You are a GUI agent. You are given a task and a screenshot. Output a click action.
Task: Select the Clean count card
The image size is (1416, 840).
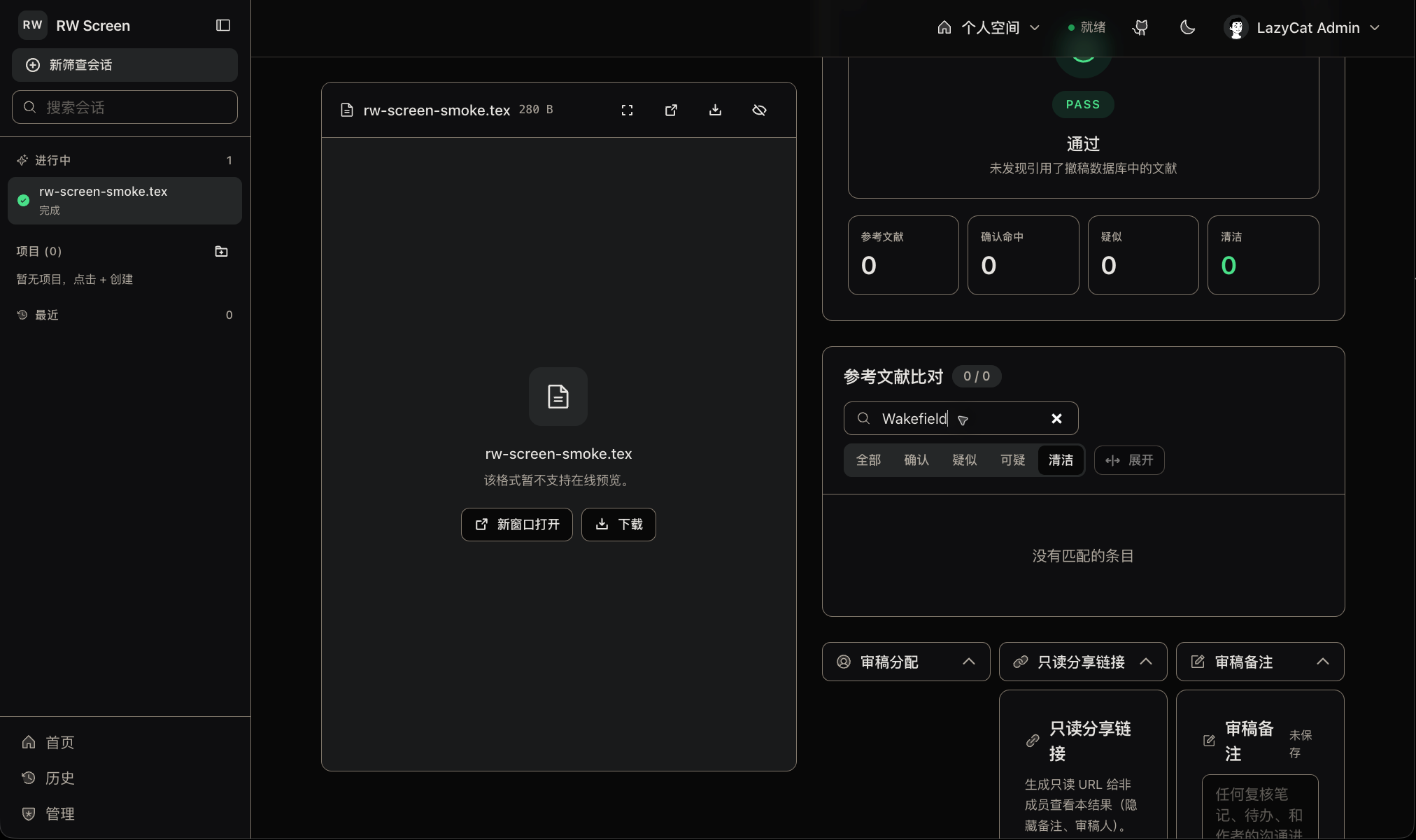(1263, 255)
